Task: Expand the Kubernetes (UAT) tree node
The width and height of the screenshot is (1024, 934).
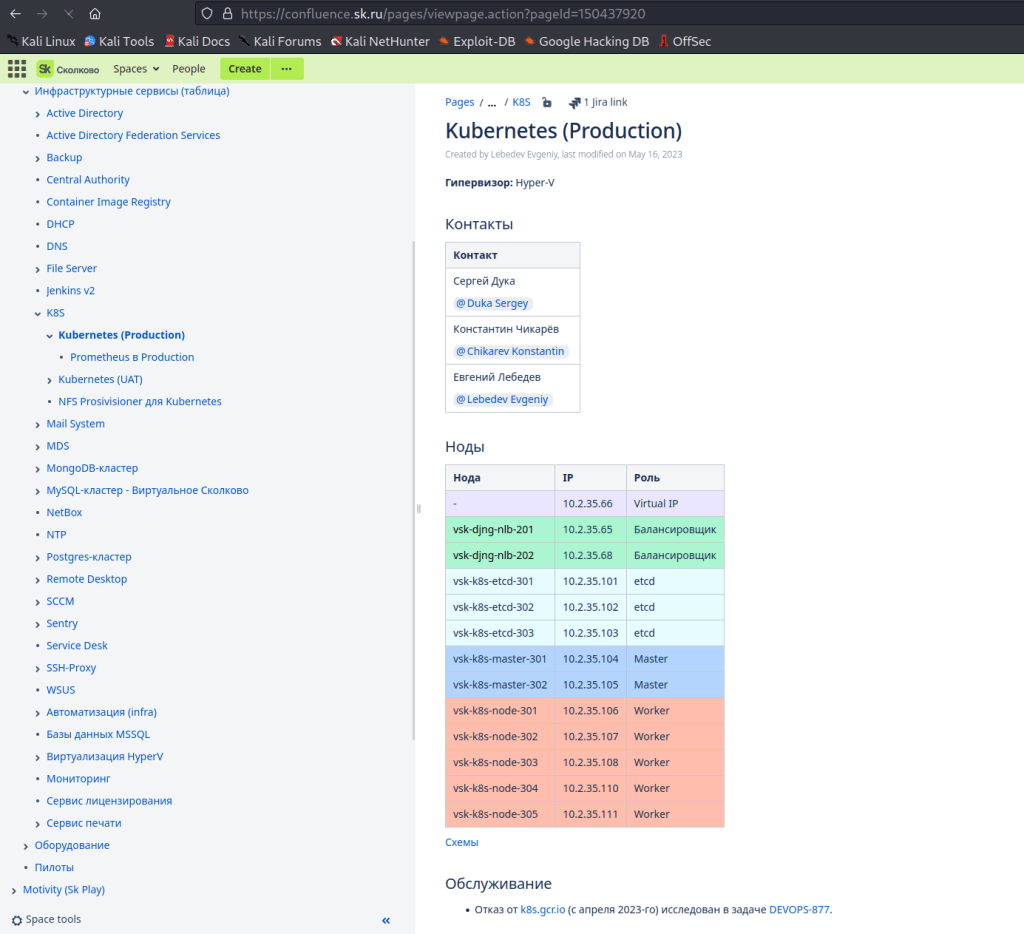Action: click(x=50, y=380)
